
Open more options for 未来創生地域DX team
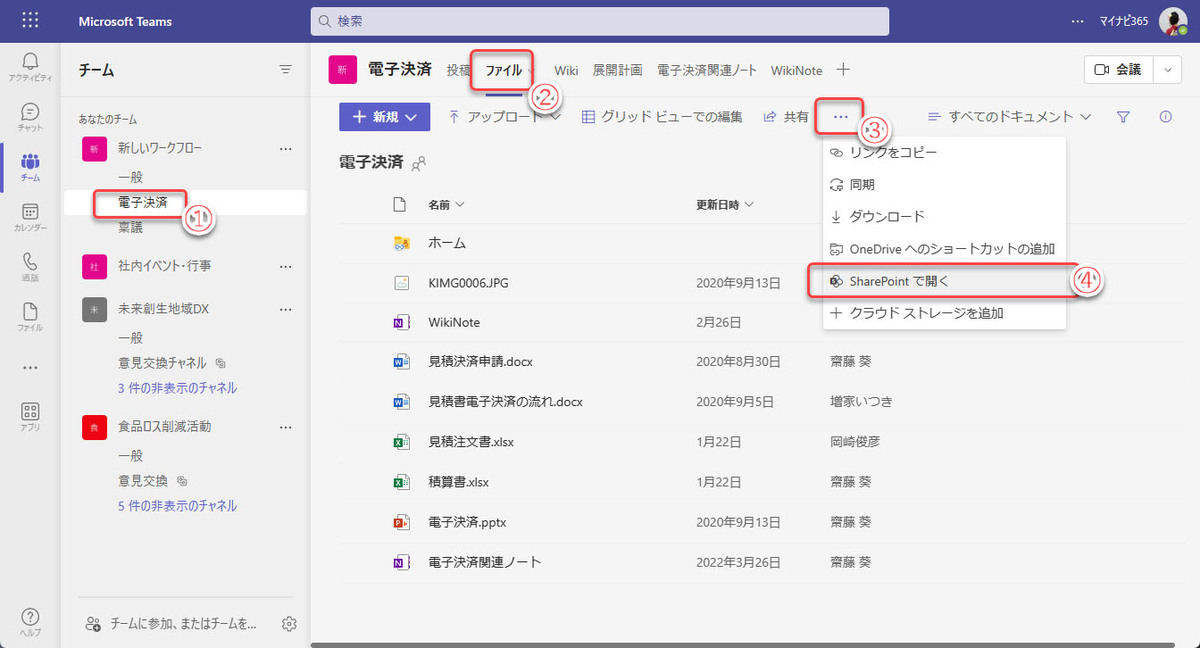pyautogui.click(x=286, y=309)
